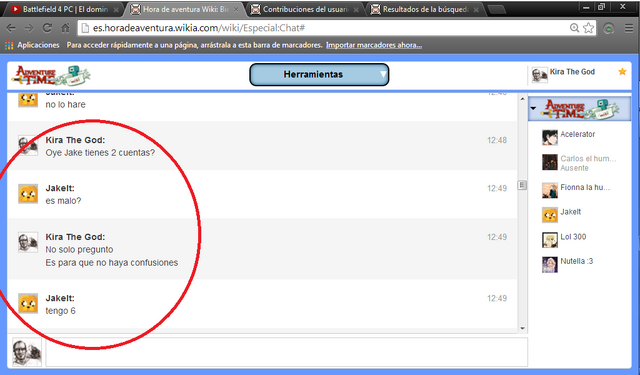Collapse the wiki user list arrow

tap(533, 109)
